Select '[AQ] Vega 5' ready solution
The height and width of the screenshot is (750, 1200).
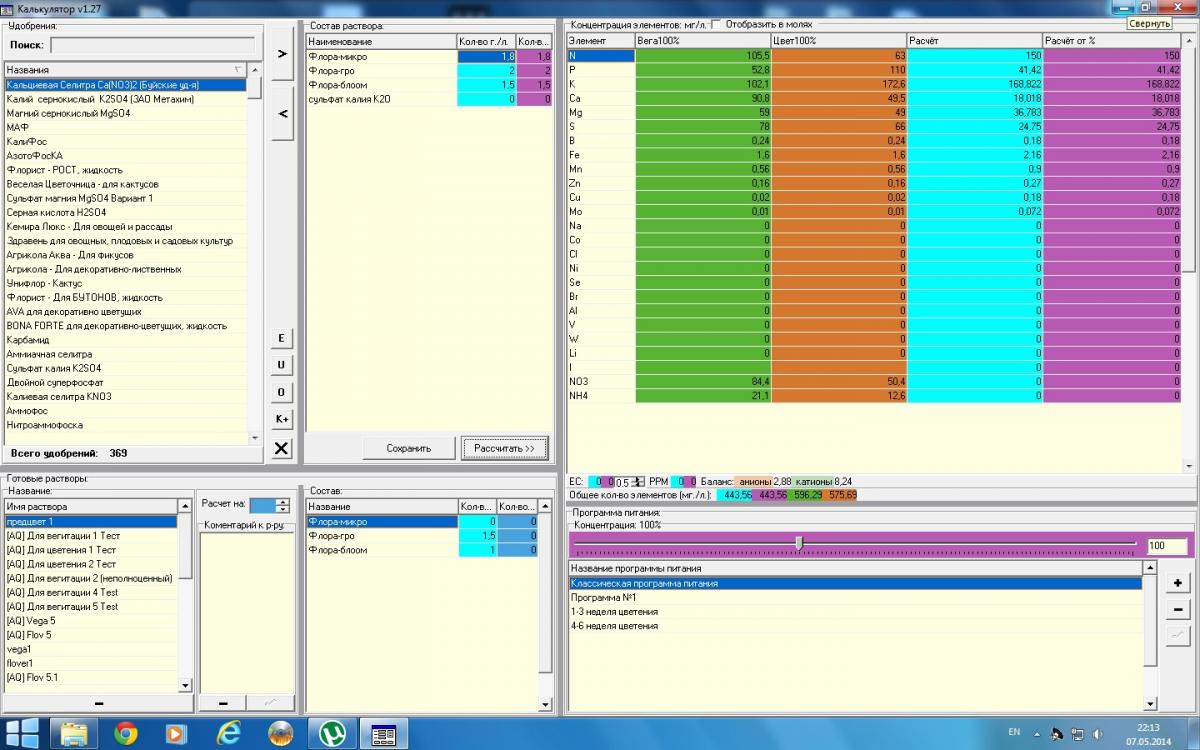click(32, 620)
